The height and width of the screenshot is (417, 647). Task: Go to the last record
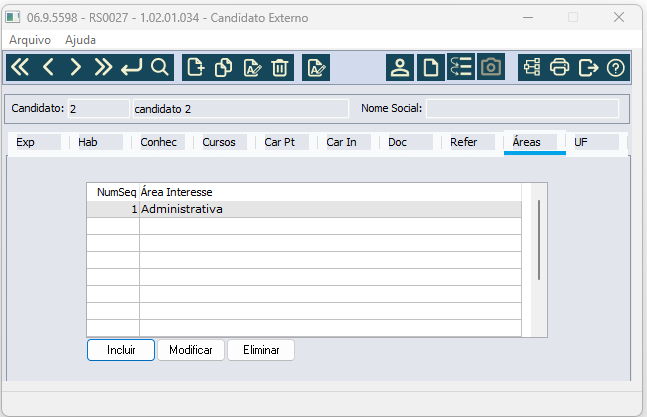pyautogui.click(x=103, y=67)
